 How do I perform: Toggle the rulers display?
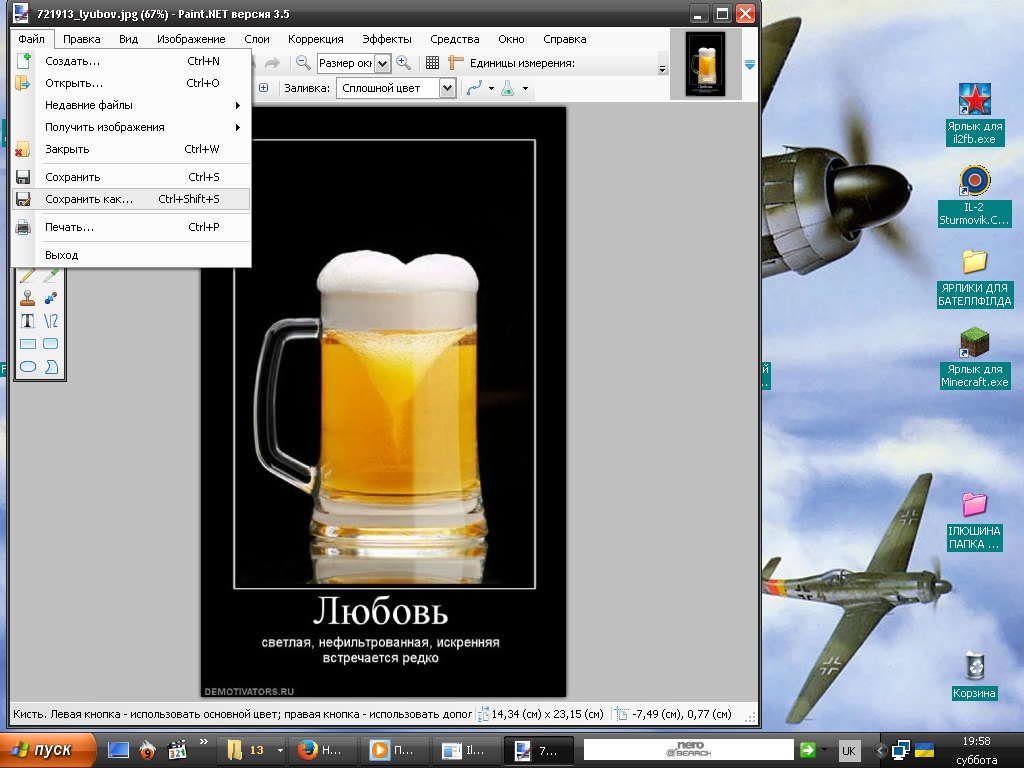tap(457, 63)
